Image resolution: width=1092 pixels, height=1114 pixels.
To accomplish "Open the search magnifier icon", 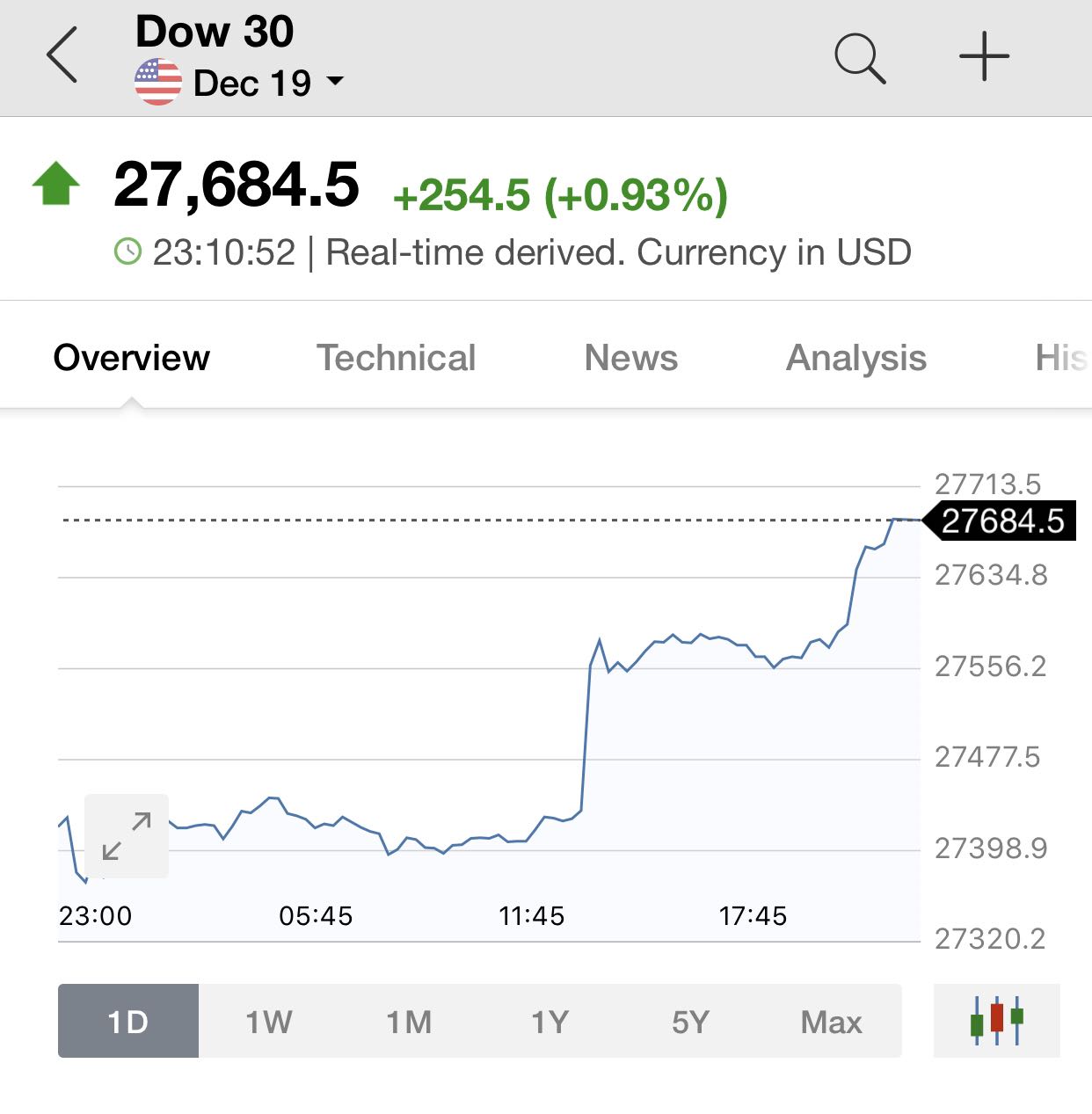I will click(860, 58).
